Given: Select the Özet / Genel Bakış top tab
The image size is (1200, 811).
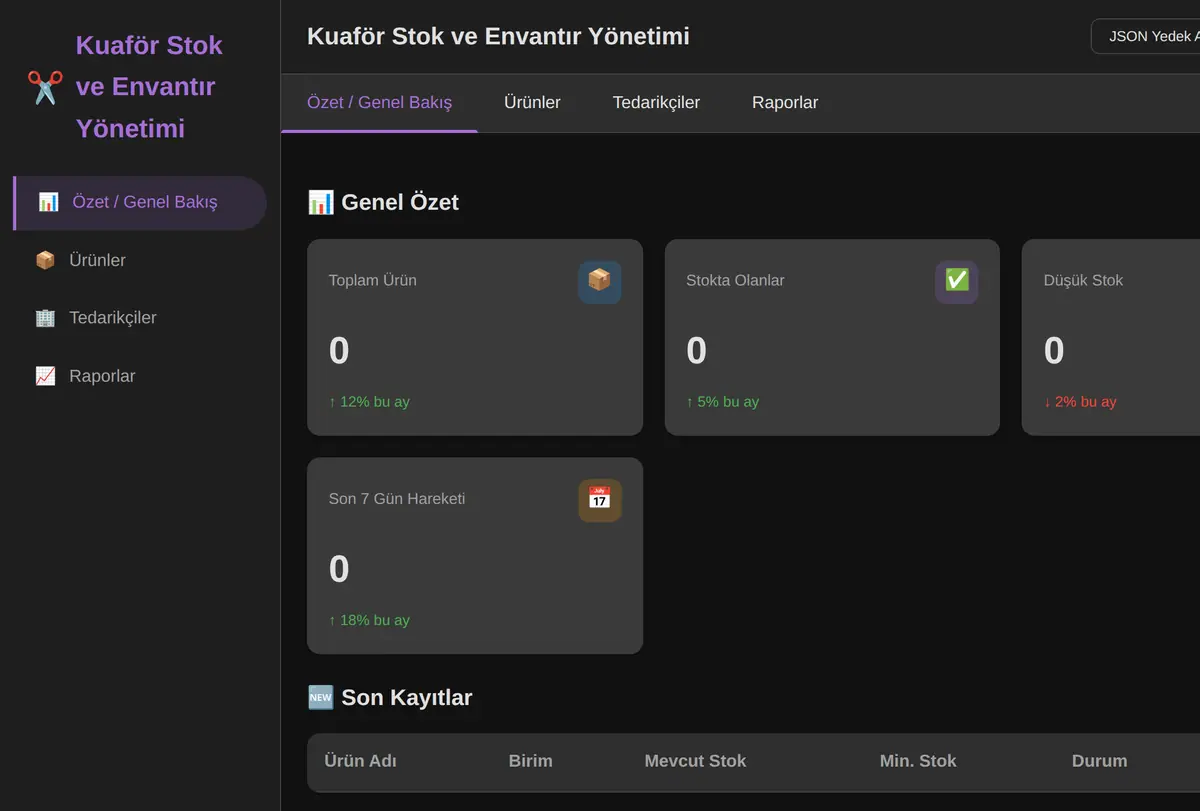Looking at the screenshot, I should tap(379, 103).
